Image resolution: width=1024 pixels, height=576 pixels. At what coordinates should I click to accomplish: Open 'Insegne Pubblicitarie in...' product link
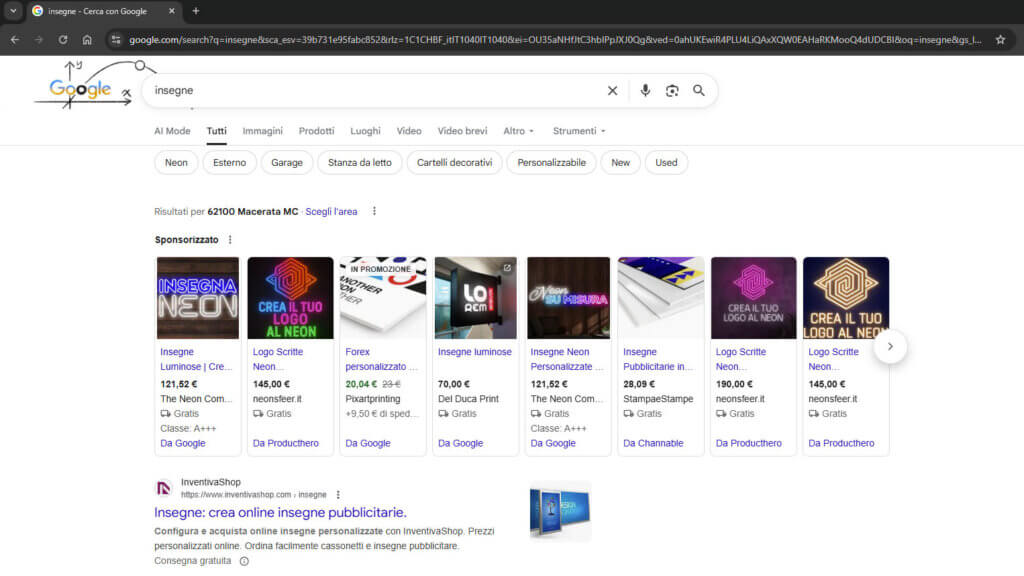click(658, 359)
